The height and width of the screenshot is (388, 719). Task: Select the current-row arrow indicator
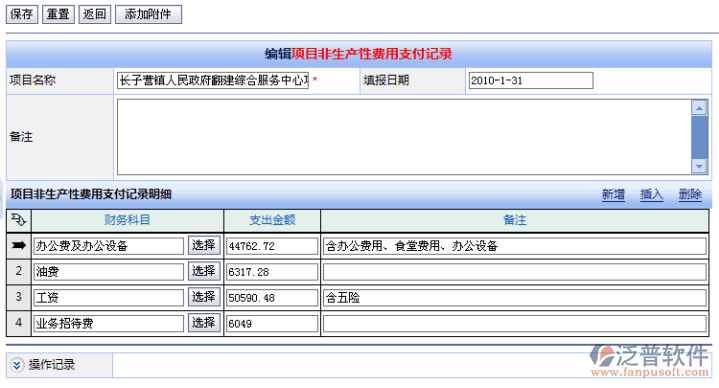click(x=18, y=246)
